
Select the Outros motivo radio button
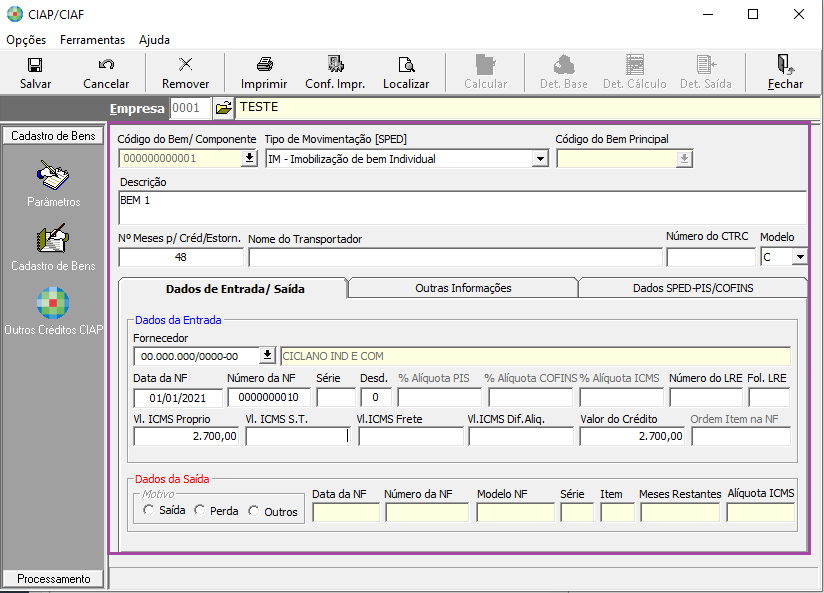coord(254,510)
